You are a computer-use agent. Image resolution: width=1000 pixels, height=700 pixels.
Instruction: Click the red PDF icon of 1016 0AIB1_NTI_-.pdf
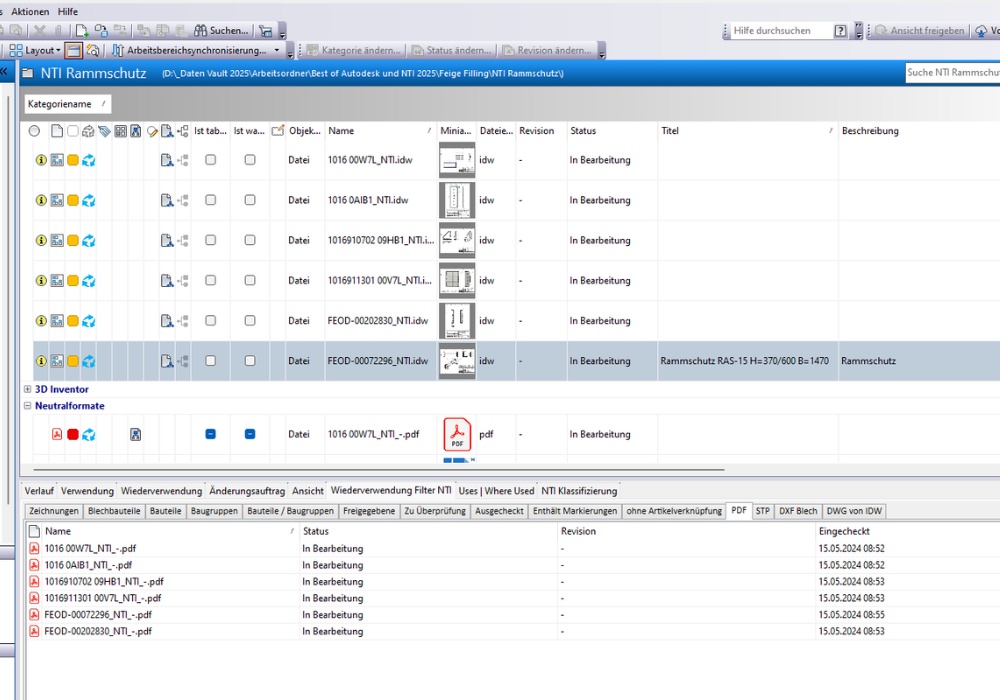(34, 565)
